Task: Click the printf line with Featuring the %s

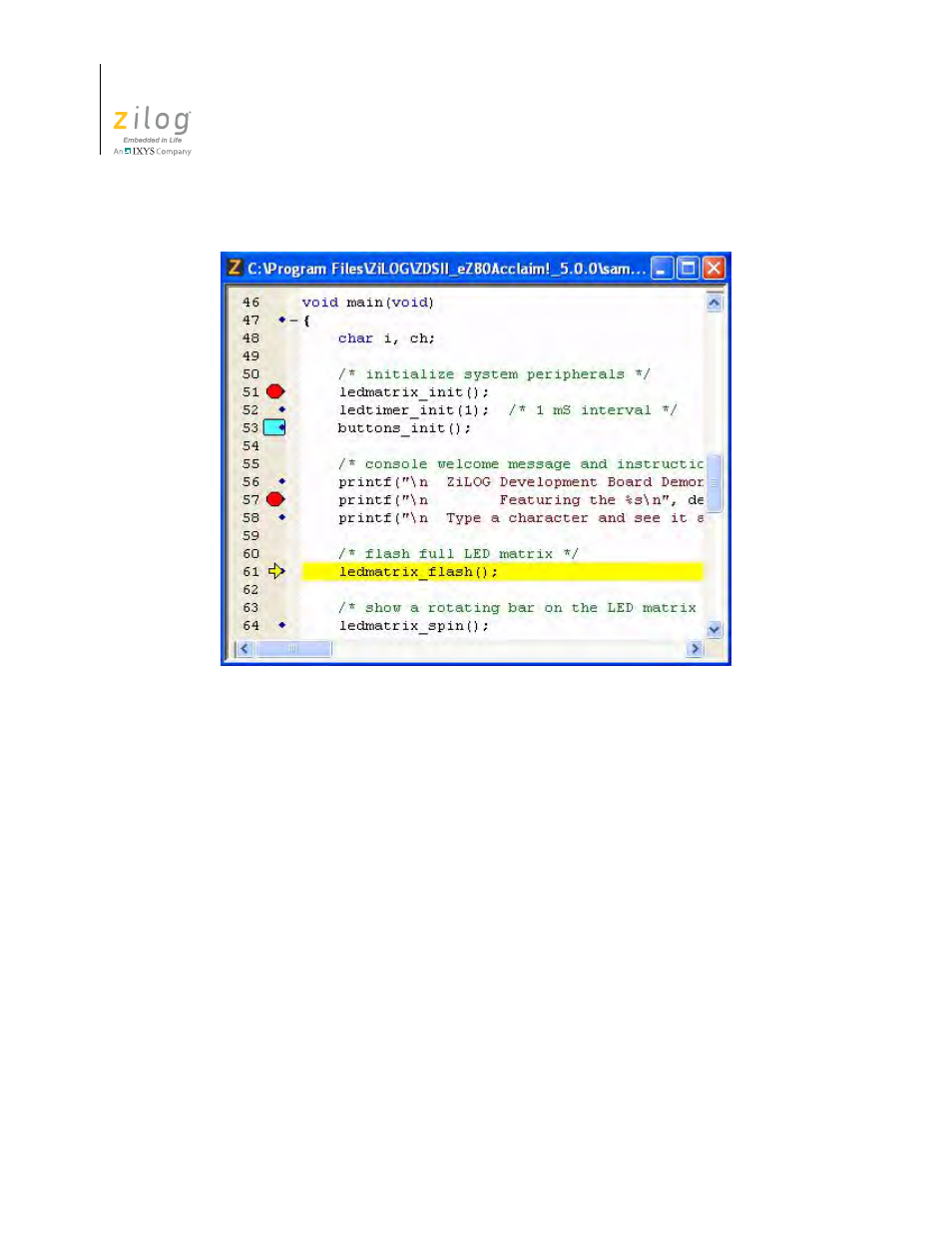Action: click(520, 500)
